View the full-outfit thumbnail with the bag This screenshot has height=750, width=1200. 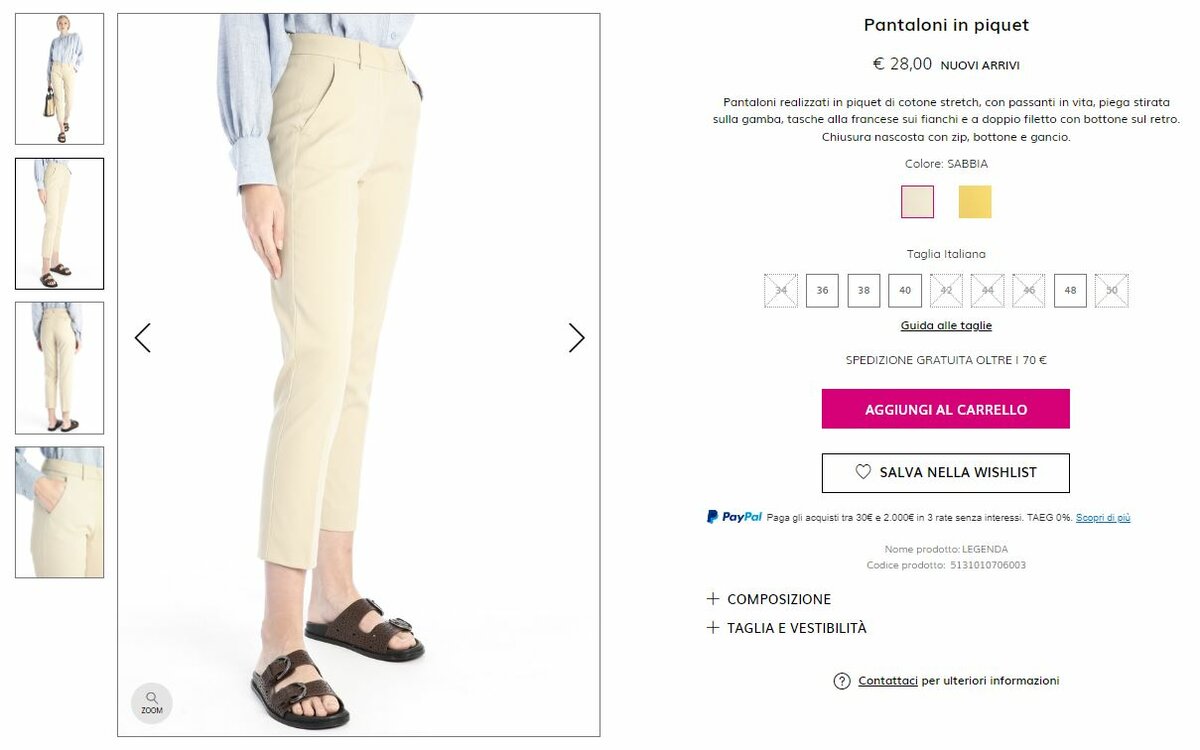(59, 79)
